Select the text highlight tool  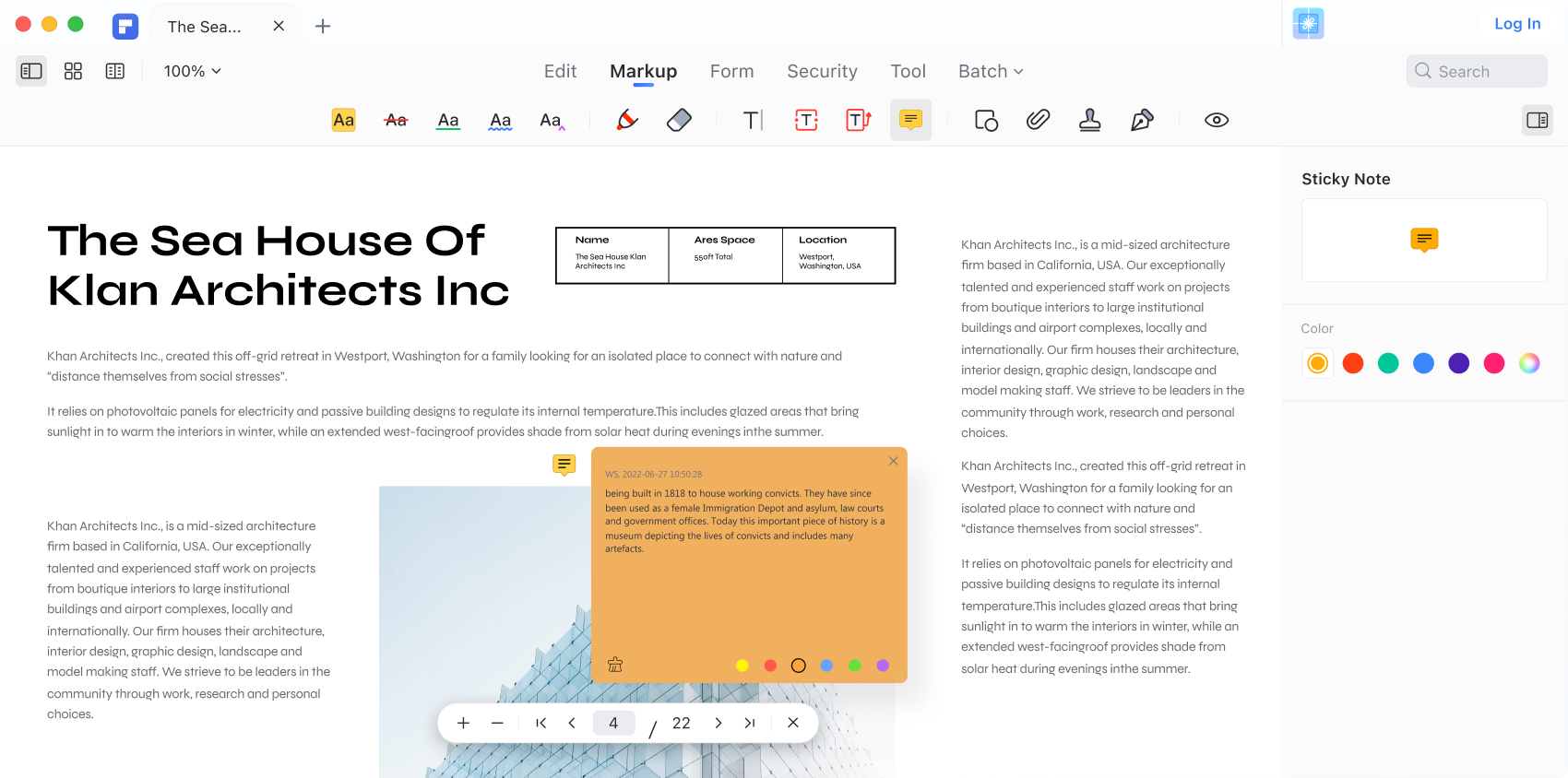[x=343, y=120]
